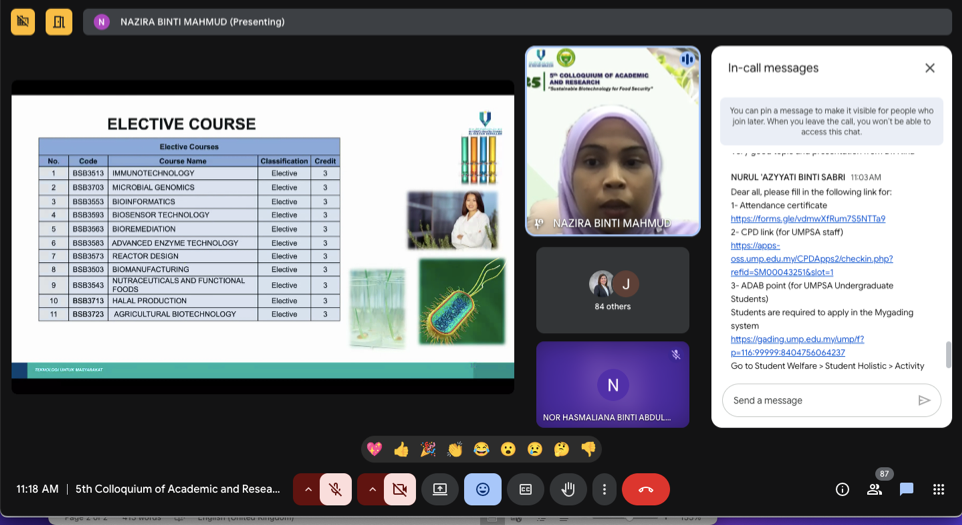Viewport: 962px width, 525px height.
Task: Click the ELECTIVE COURSE slide title
Action: click(182, 124)
